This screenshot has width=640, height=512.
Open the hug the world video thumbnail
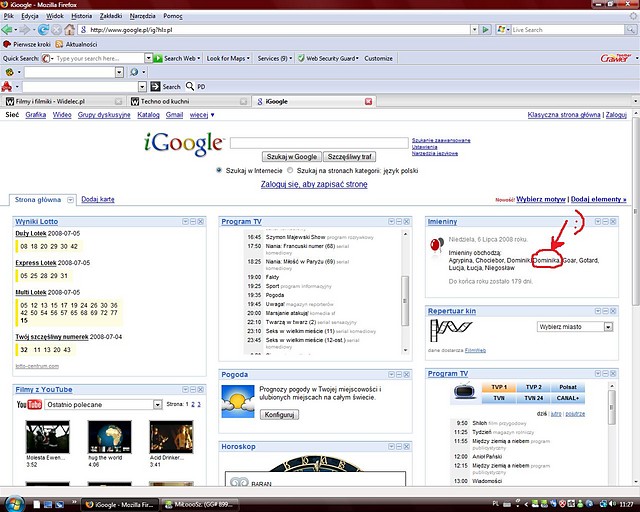tap(109, 437)
